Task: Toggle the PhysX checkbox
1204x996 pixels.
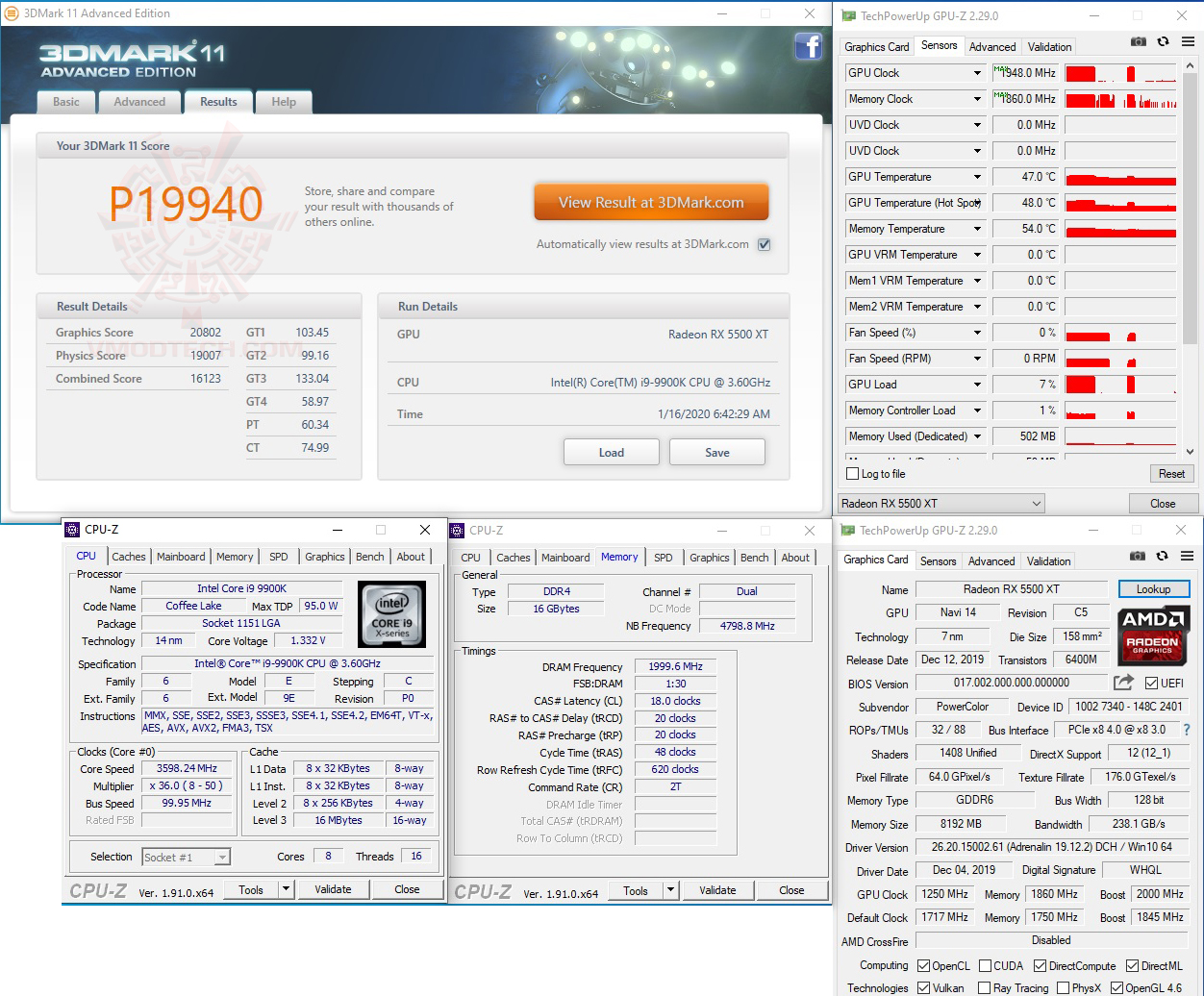Action: coord(1063,988)
